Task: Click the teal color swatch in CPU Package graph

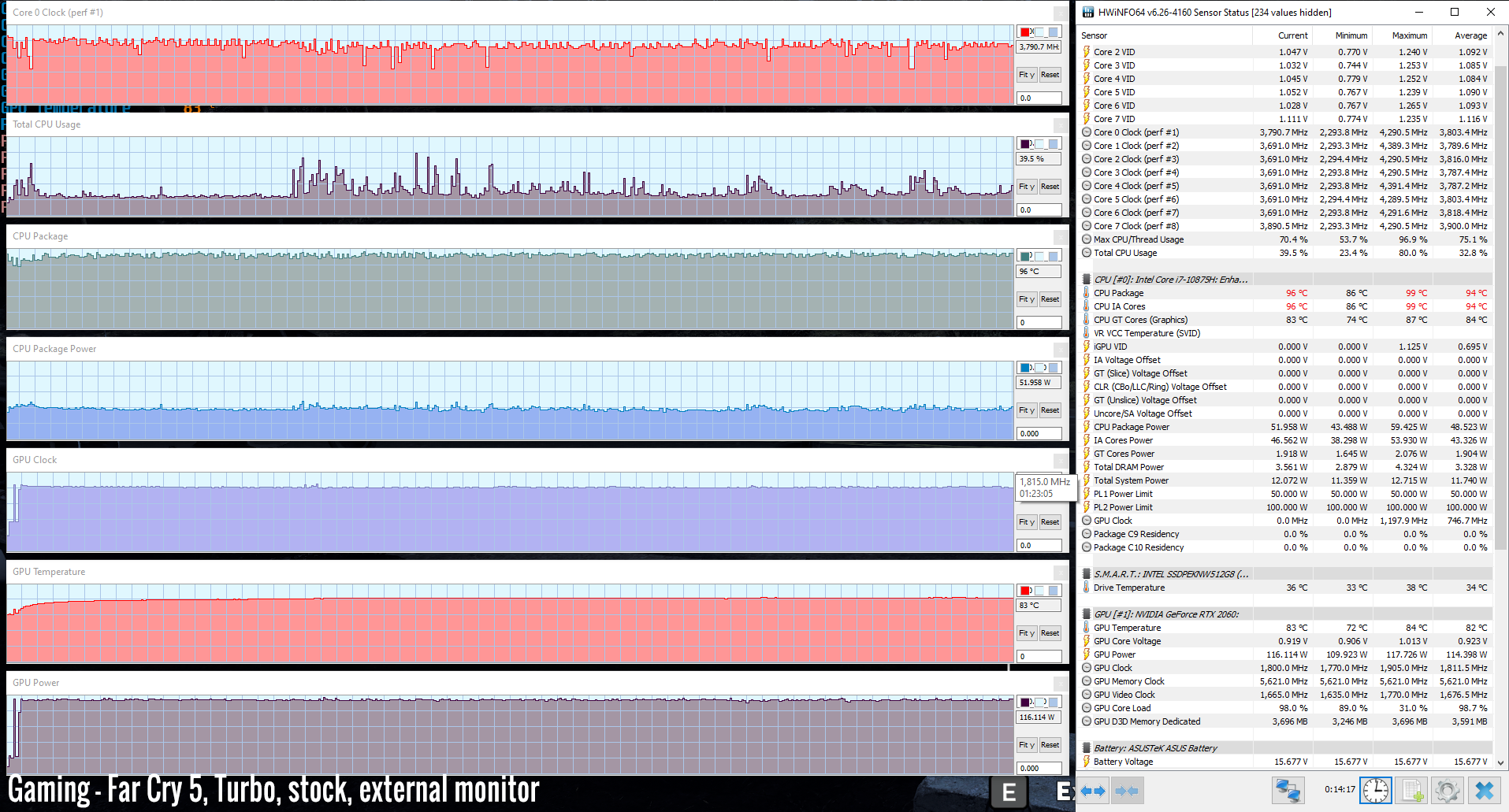Action: pos(1026,256)
